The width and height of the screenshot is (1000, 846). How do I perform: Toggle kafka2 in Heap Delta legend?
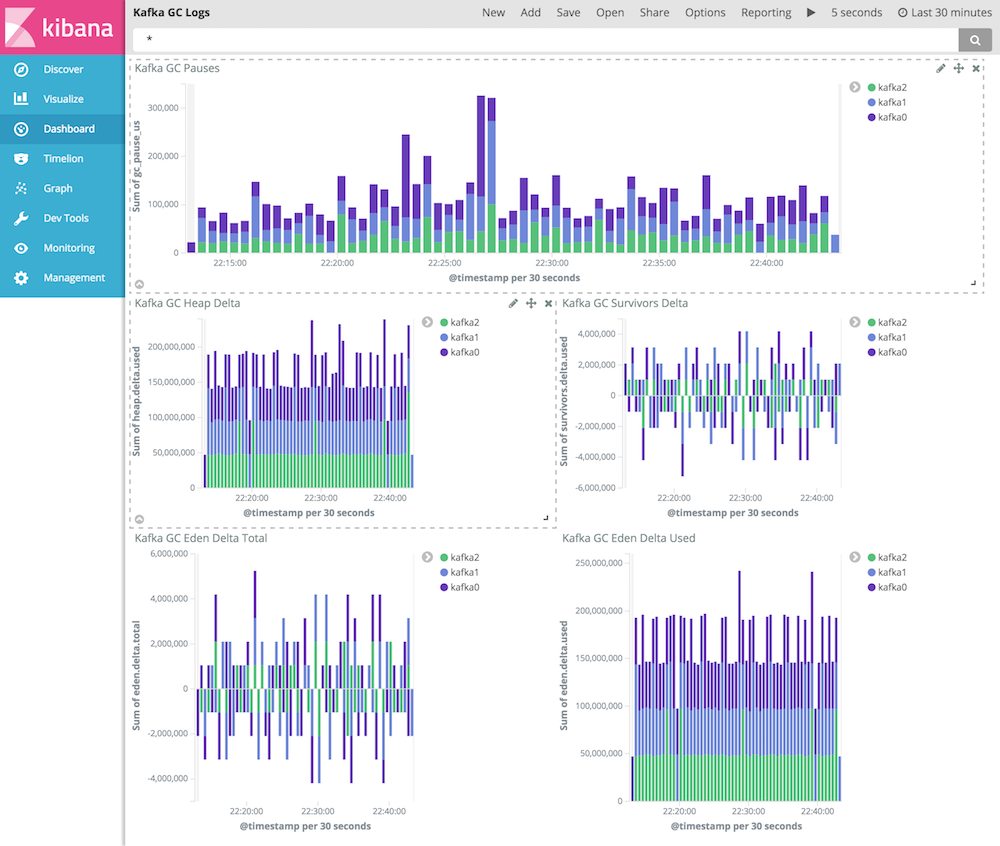pos(459,323)
